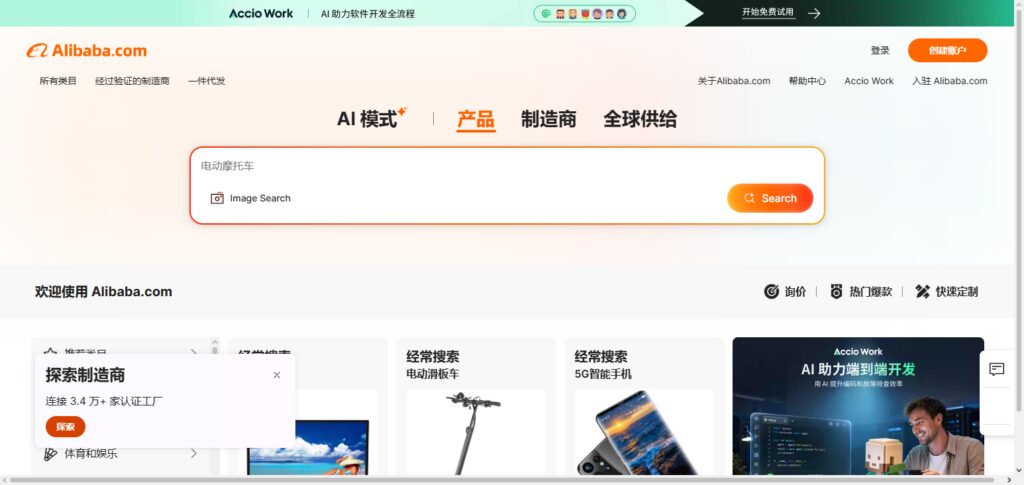
Task: Focus the 电动摩托车 search input
Action: [507, 166]
